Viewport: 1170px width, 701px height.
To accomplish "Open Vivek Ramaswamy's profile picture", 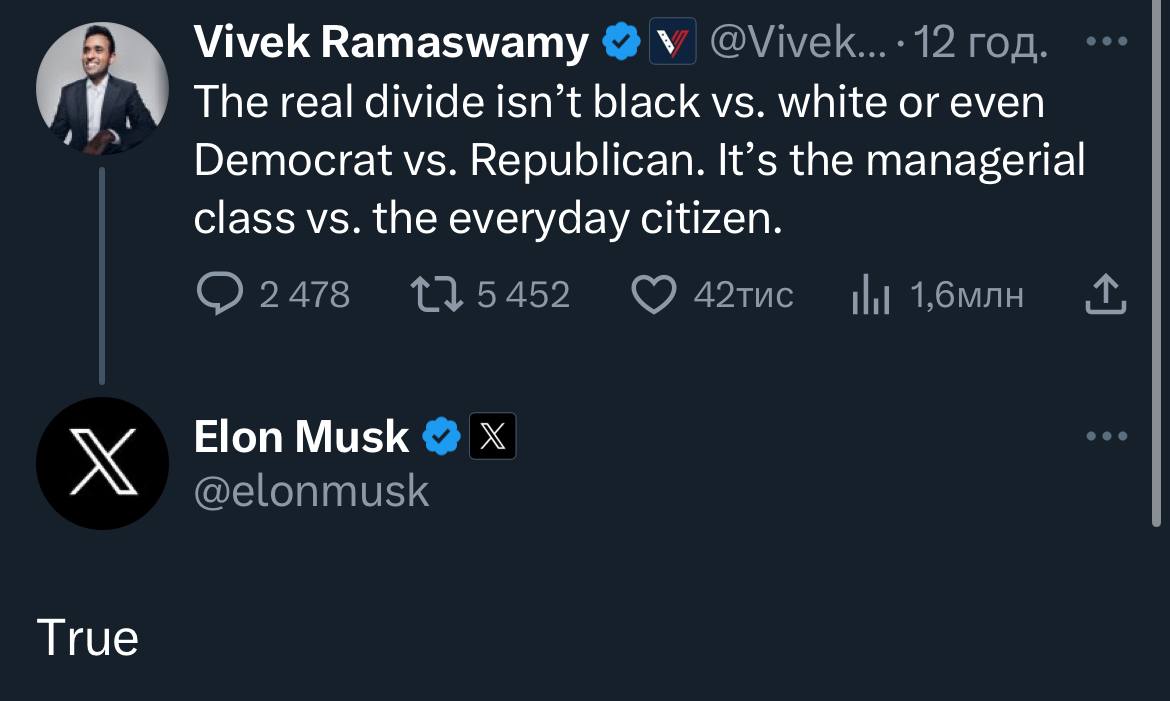I will (x=101, y=88).
